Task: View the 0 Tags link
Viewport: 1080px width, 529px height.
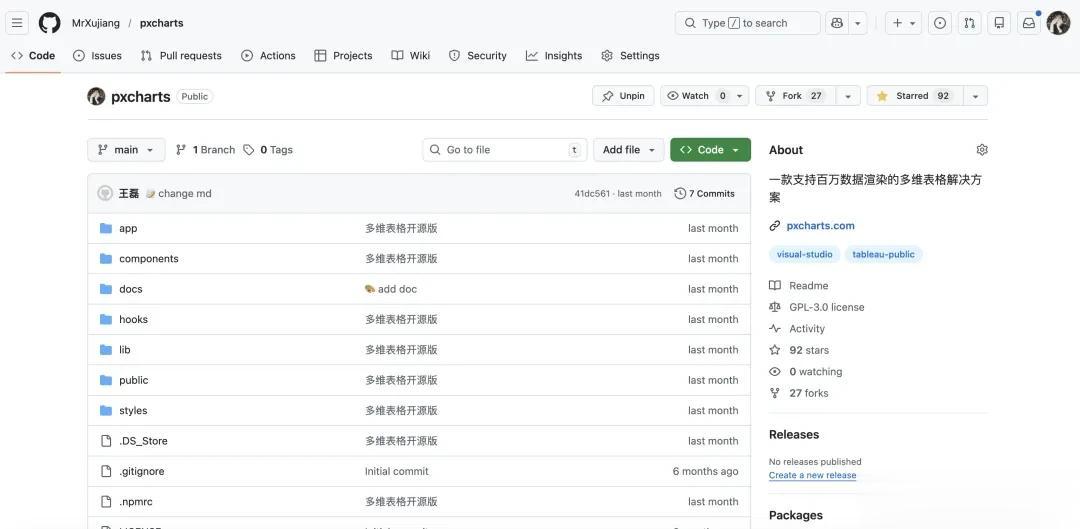Action: [268, 149]
